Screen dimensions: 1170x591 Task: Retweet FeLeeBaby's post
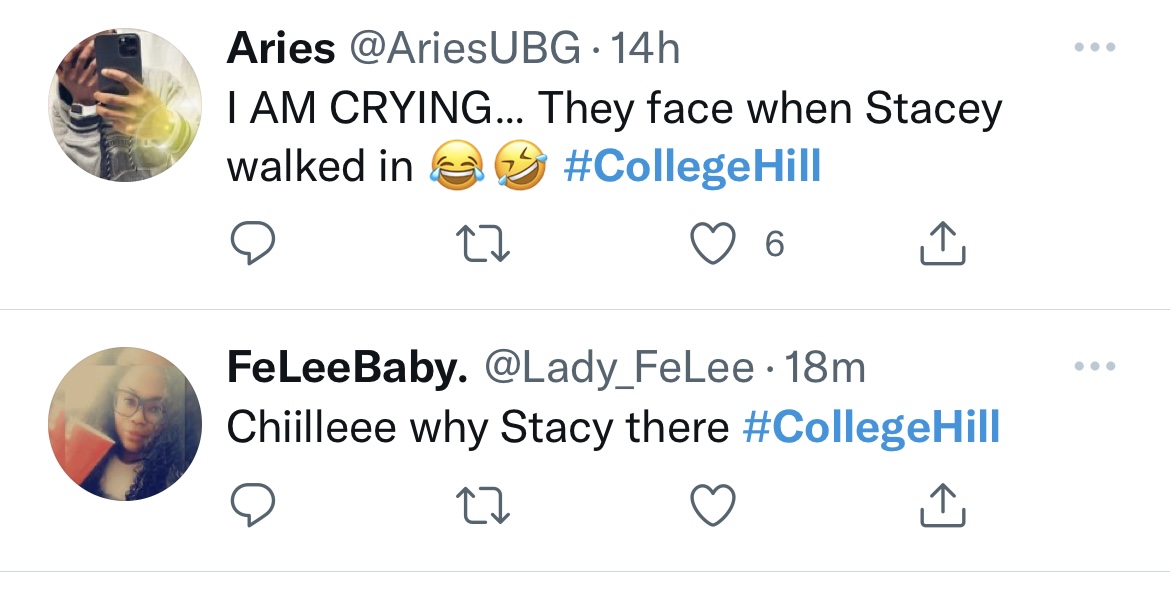(482, 507)
